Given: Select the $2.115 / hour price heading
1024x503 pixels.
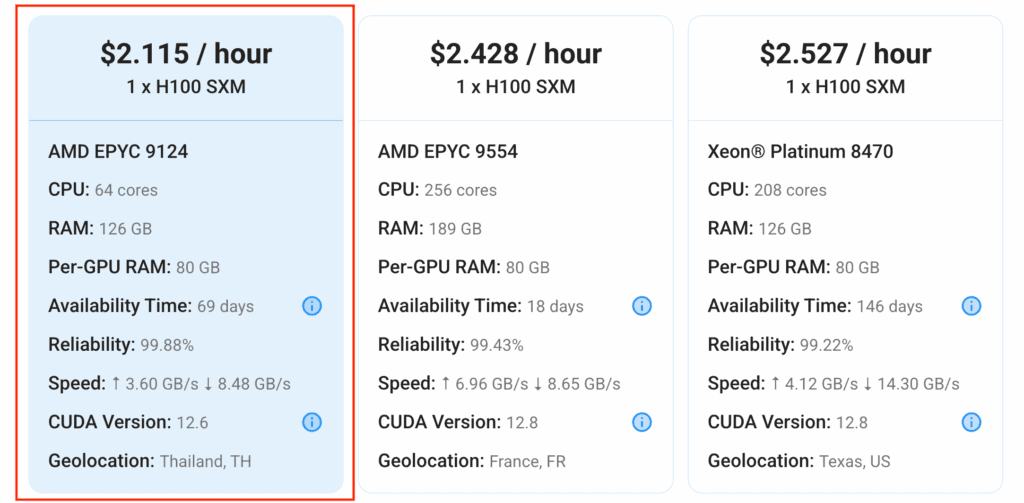Looking at the screenshot, I should [186, 54].
